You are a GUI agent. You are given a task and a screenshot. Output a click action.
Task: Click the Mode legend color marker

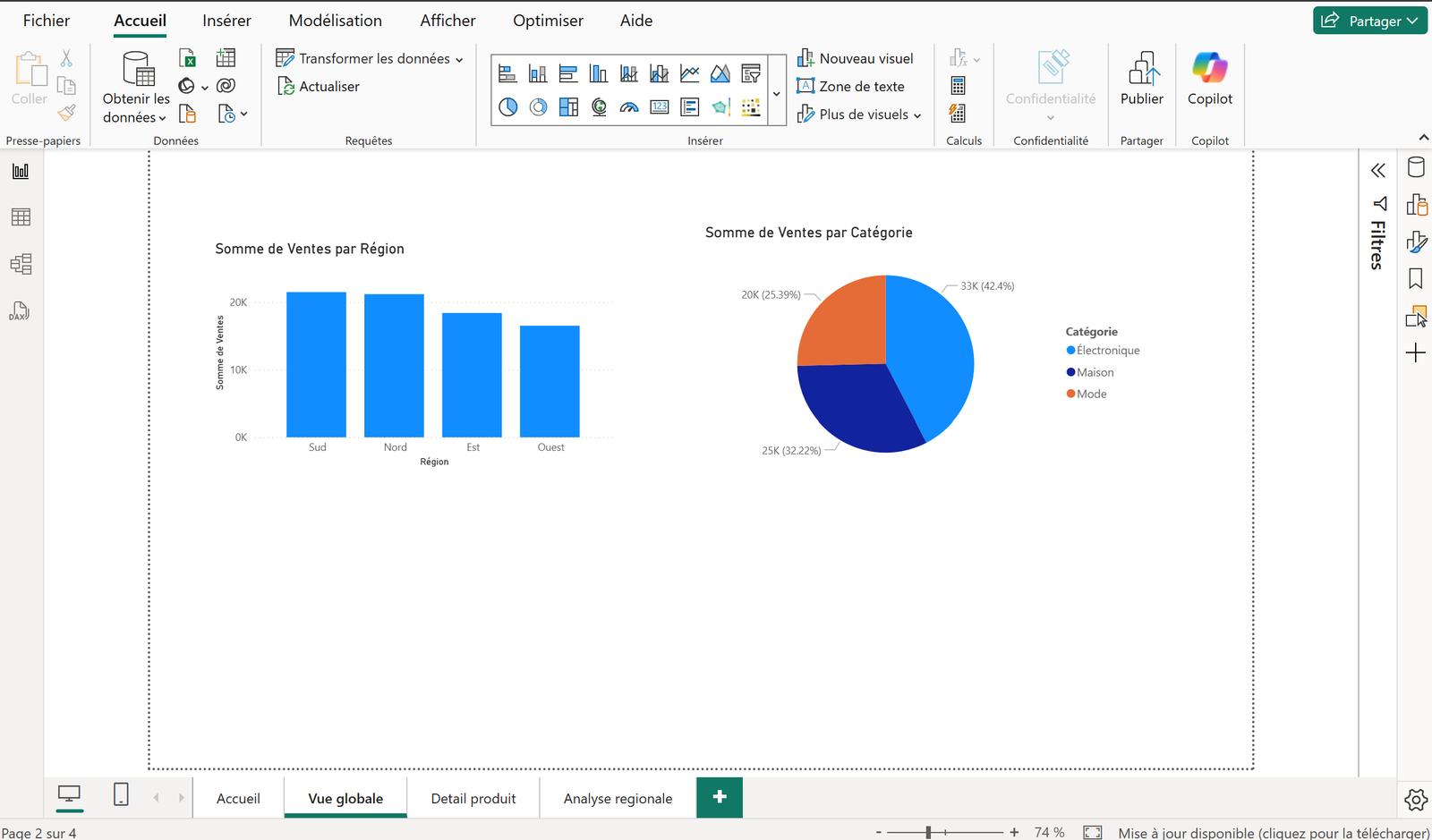tap(1070, 394)
